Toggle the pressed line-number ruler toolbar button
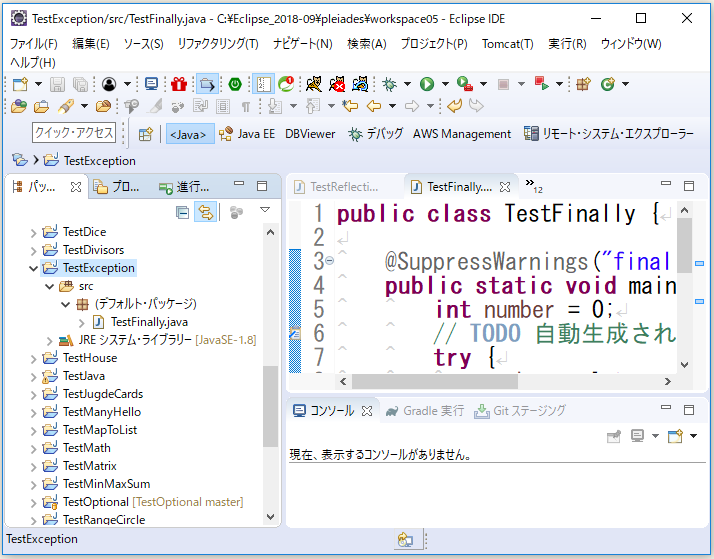The height and width of the screenshot is (559, 714). (x=263, y=84)
